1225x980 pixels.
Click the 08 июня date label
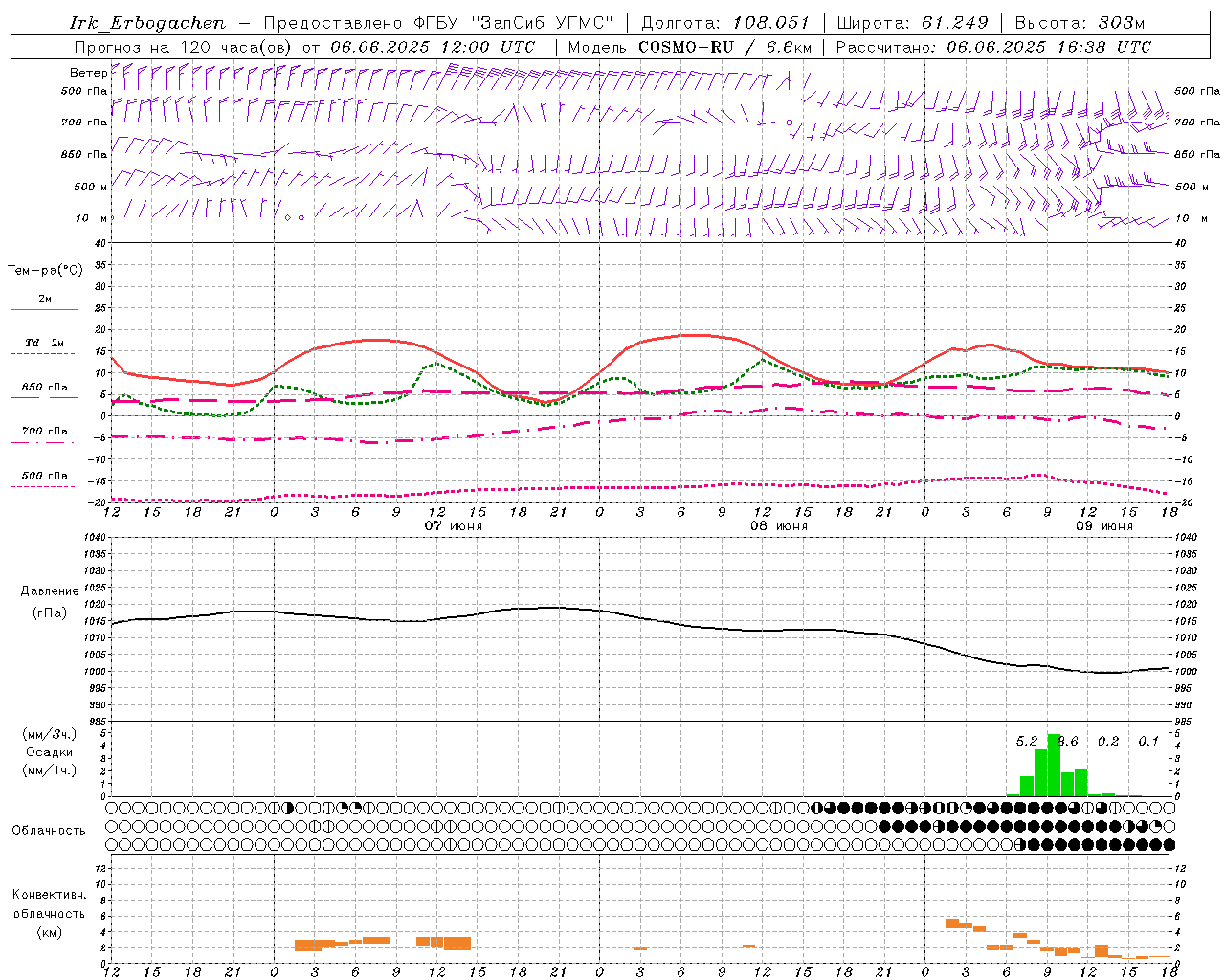point(779,526)
